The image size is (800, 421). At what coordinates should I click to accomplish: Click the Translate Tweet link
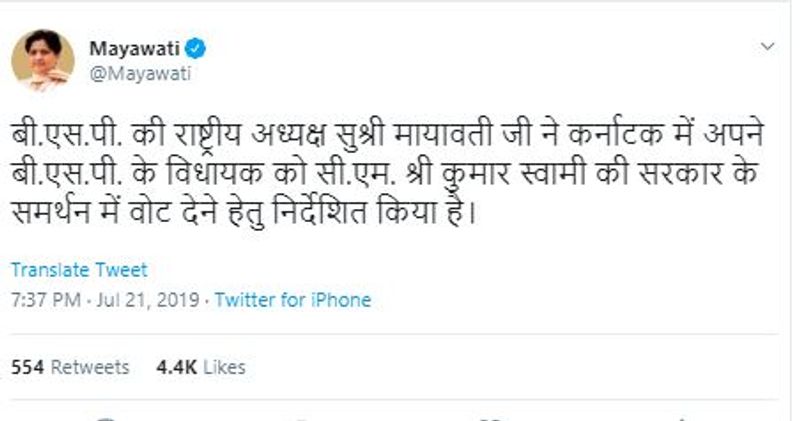tap(79, 270)
